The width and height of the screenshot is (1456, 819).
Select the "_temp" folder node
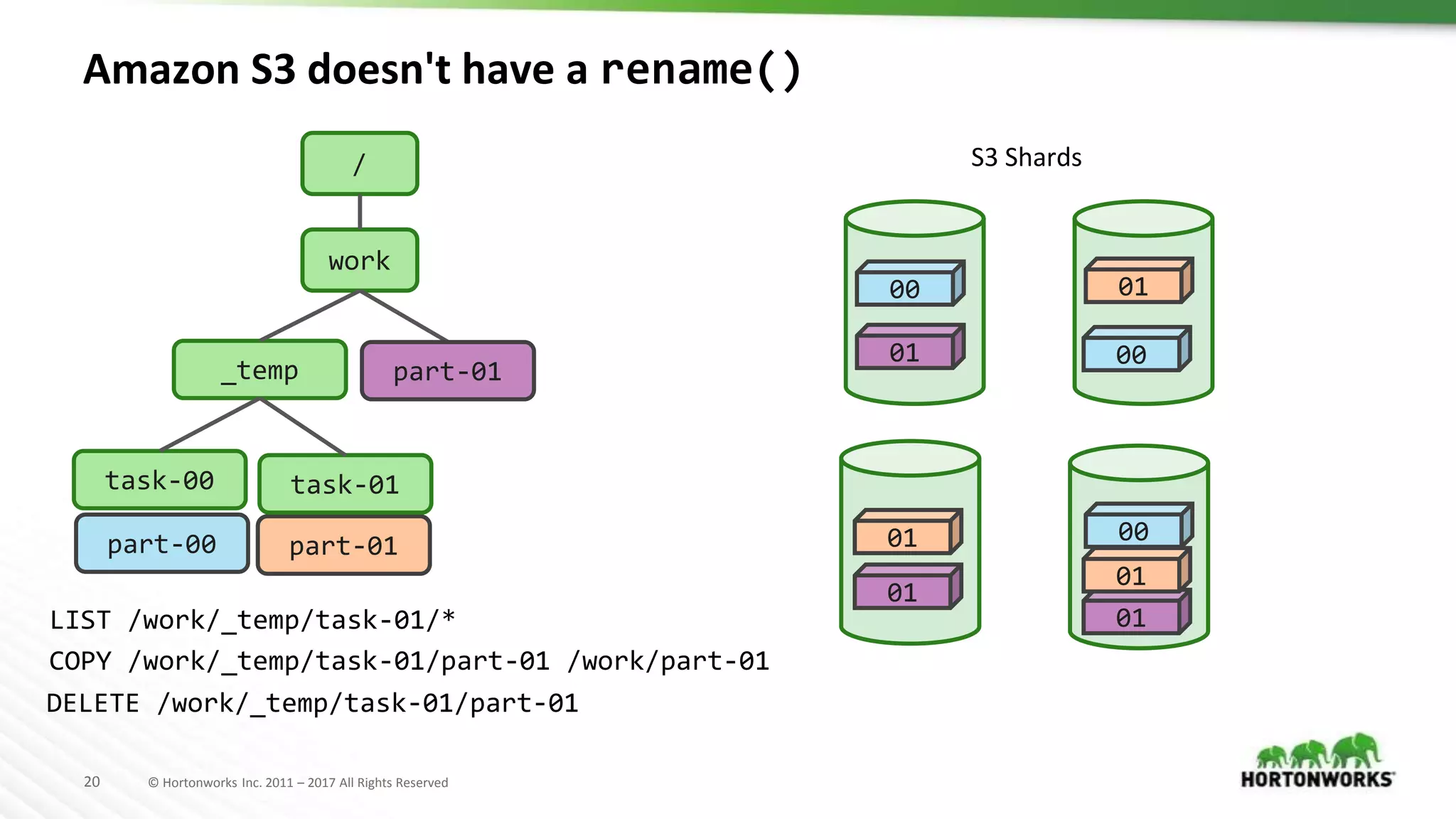[260, 370]
